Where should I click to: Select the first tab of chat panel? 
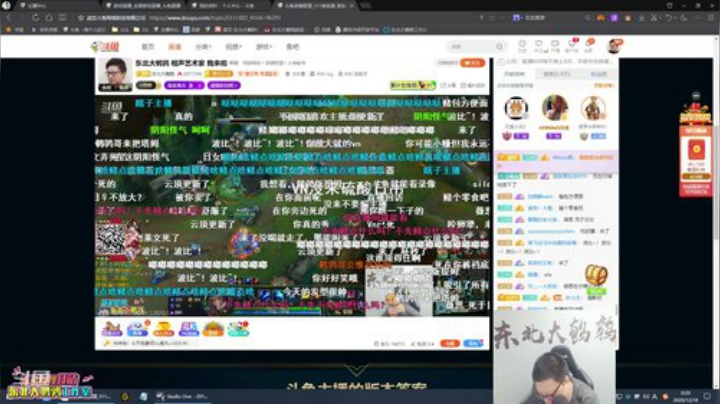point(514,74)
